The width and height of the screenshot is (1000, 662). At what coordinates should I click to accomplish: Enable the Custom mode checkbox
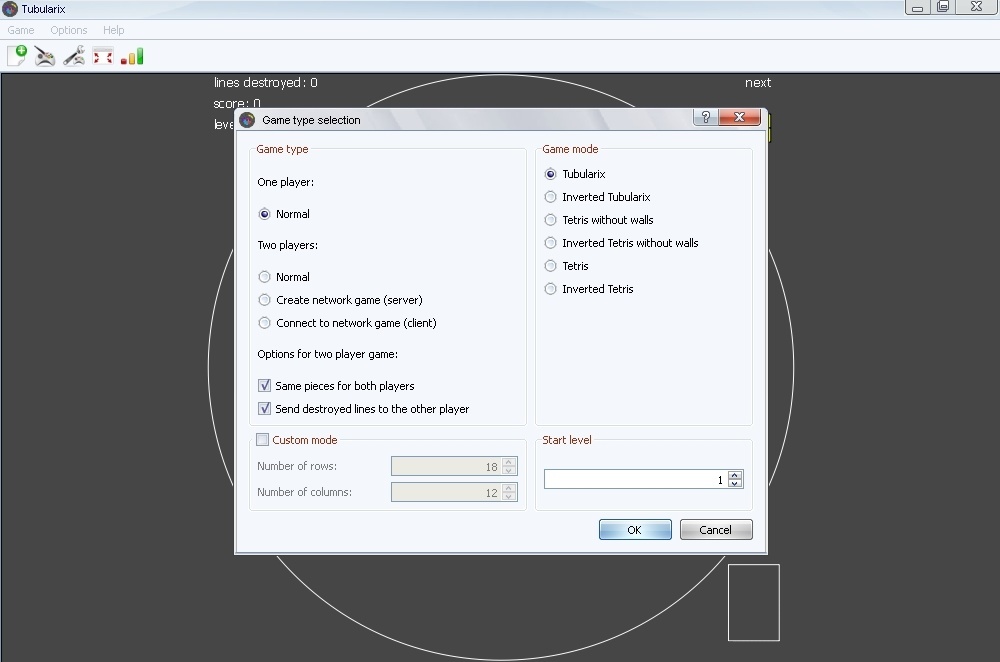click(x=262, y=439)
